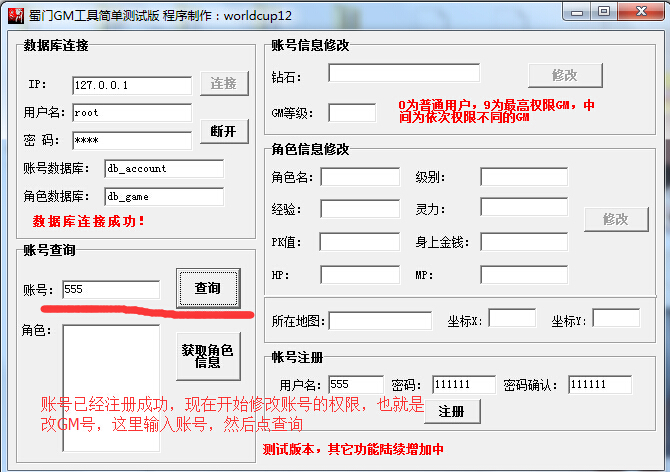
Task: Click the 角色名 character name field
Action: point(359,177)
